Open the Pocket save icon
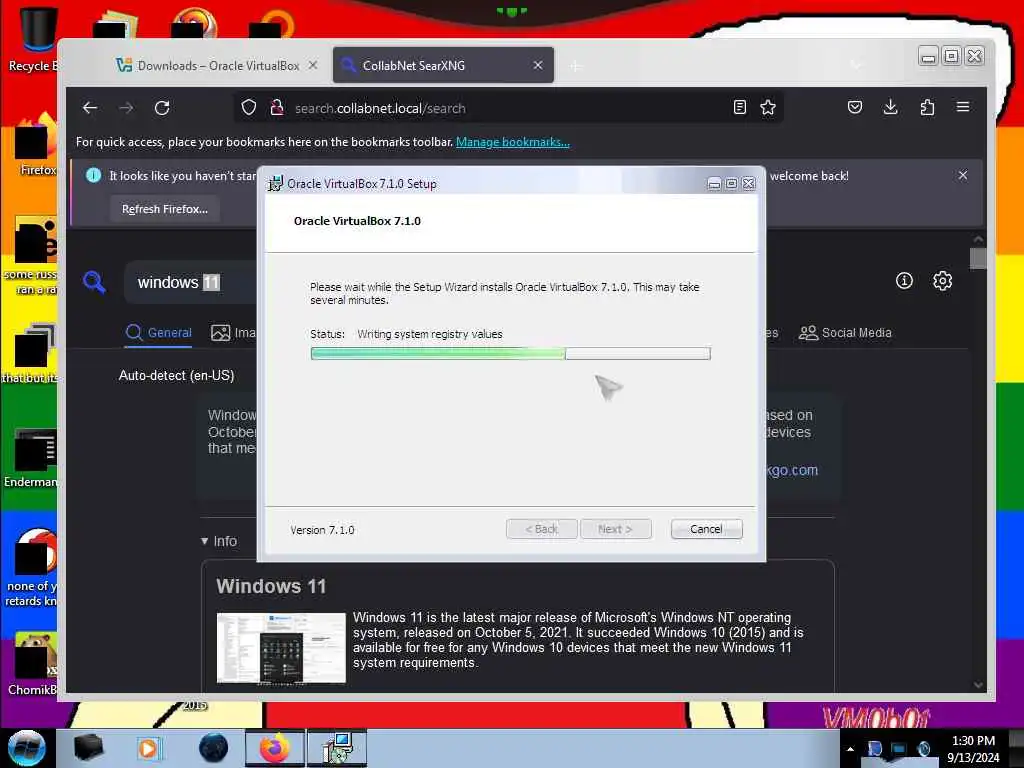 [855, 108]
